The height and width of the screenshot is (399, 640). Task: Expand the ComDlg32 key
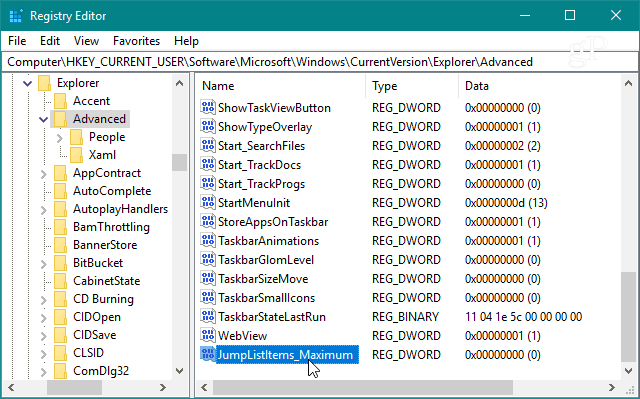point(44,371)
